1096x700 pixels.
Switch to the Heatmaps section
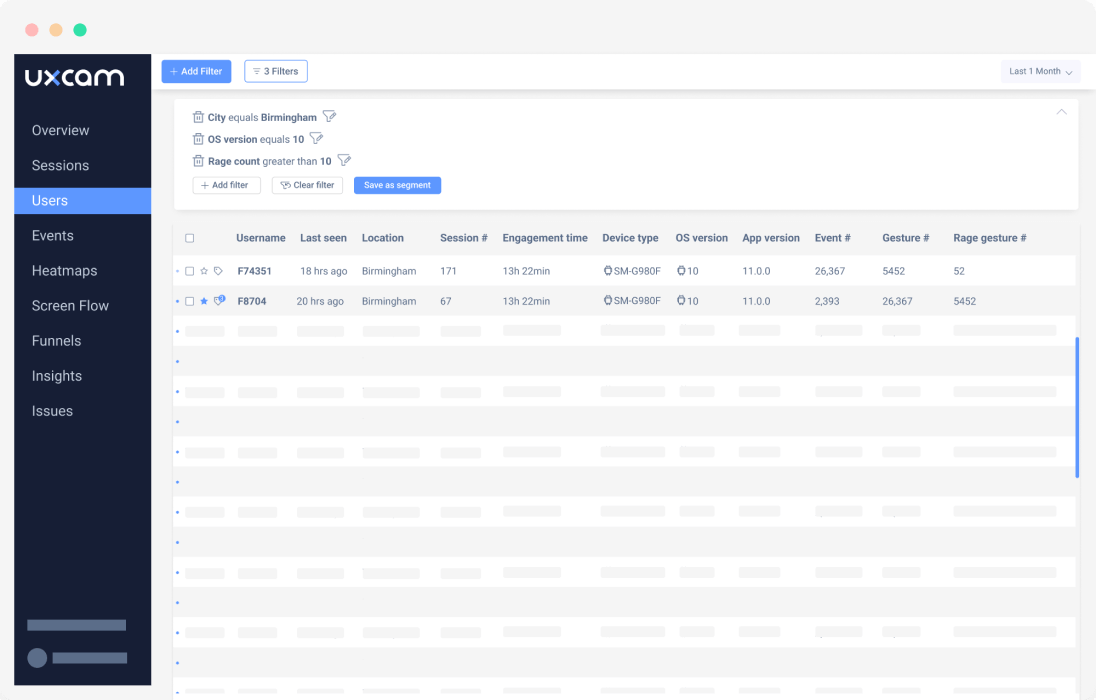coord(64,270)
